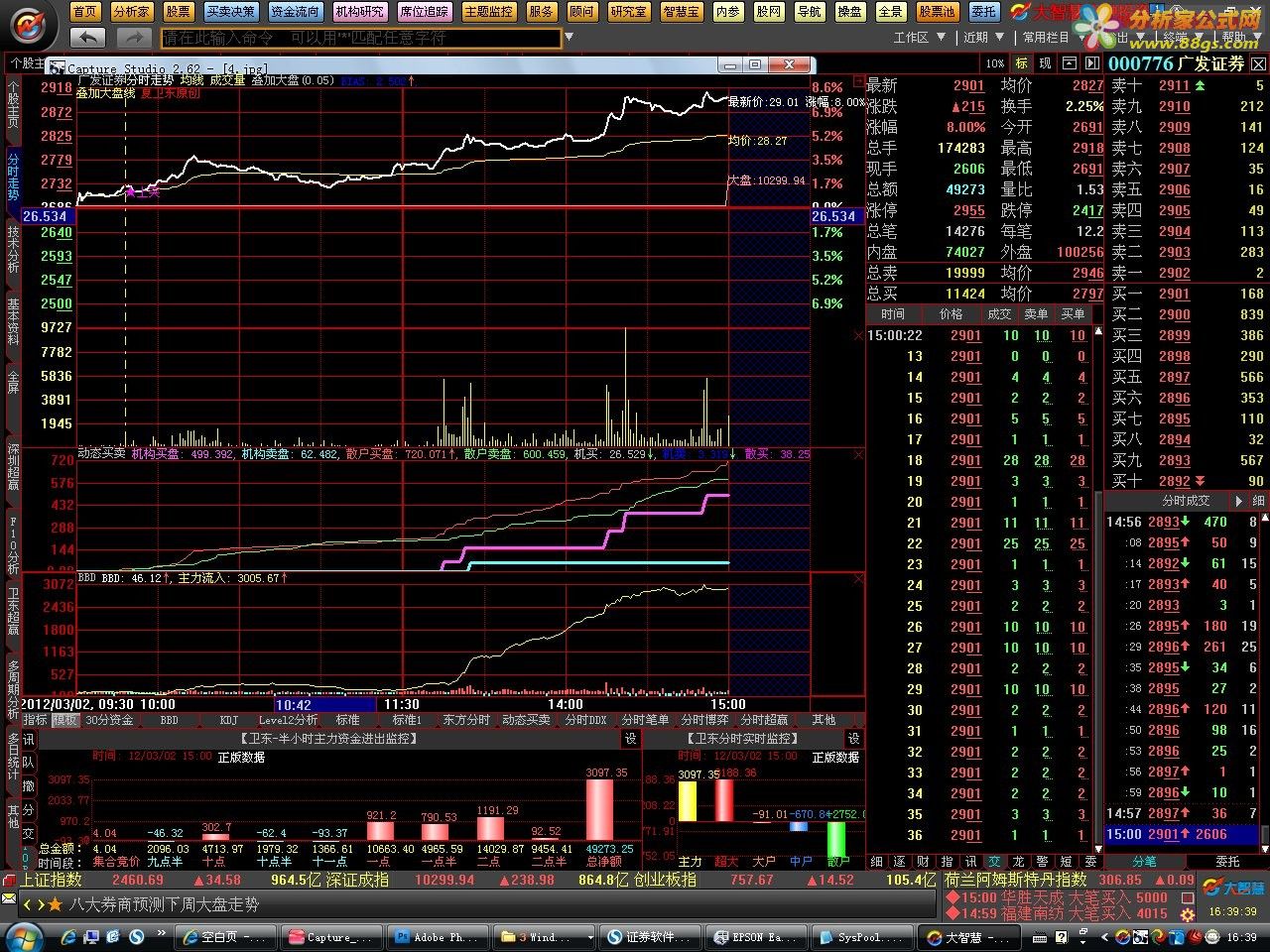
Task: Open the 智慧宝 toolbar button
Action: [681, 12]
